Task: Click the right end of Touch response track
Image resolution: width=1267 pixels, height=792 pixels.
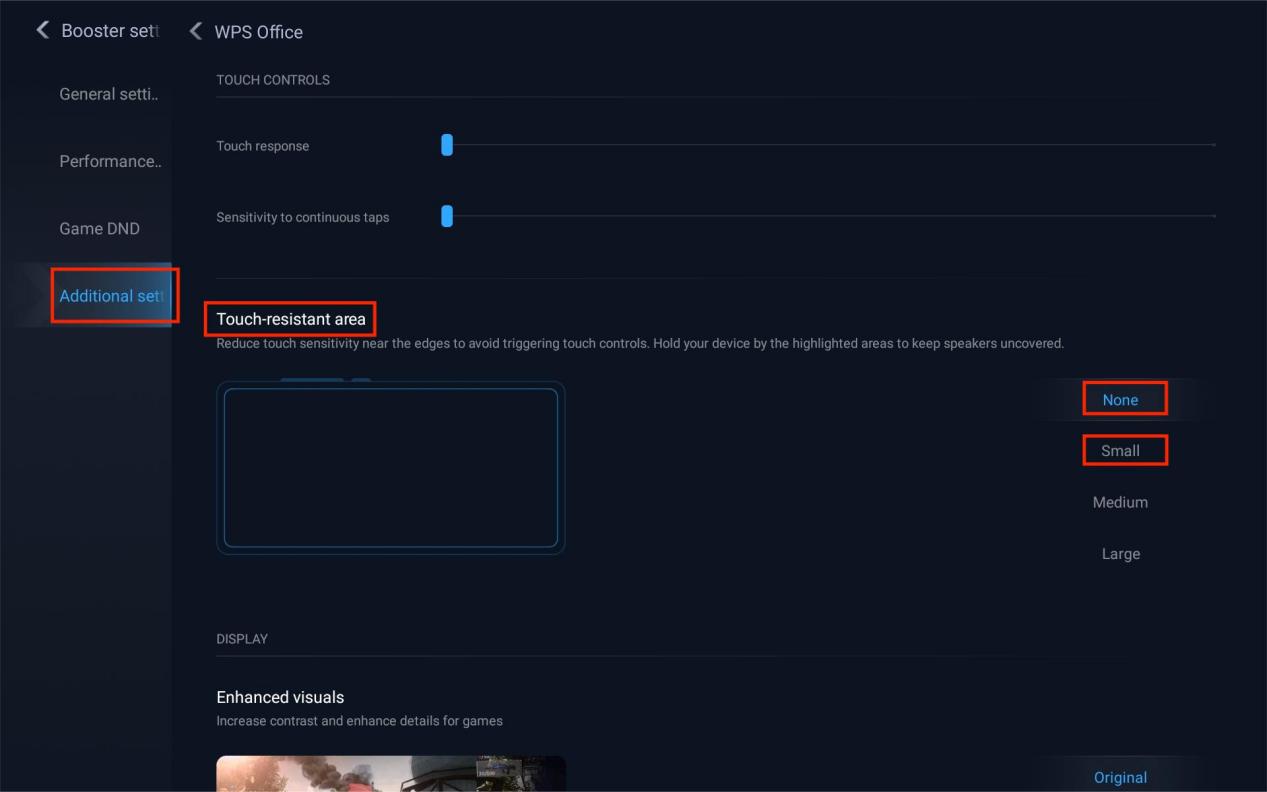Action: [x=1212, y=146]
